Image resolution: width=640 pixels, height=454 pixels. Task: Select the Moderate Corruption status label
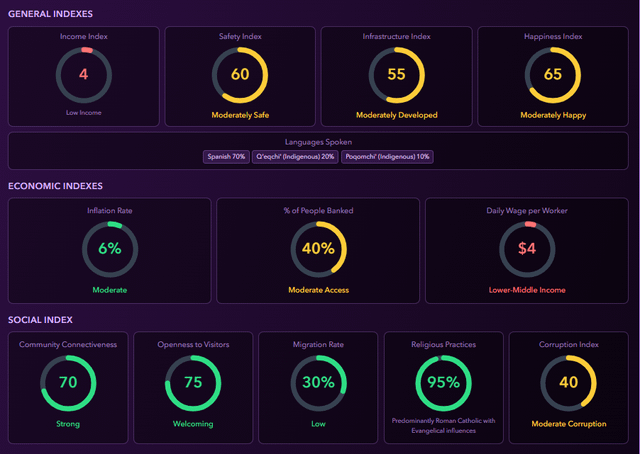pyautogui.click(x=568, y=424)
